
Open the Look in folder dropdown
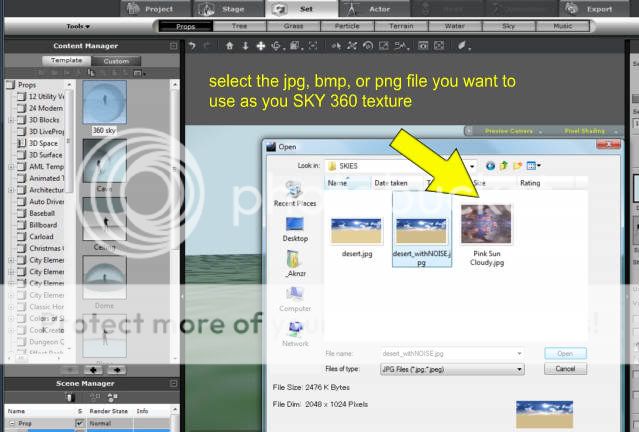(472, 166)
